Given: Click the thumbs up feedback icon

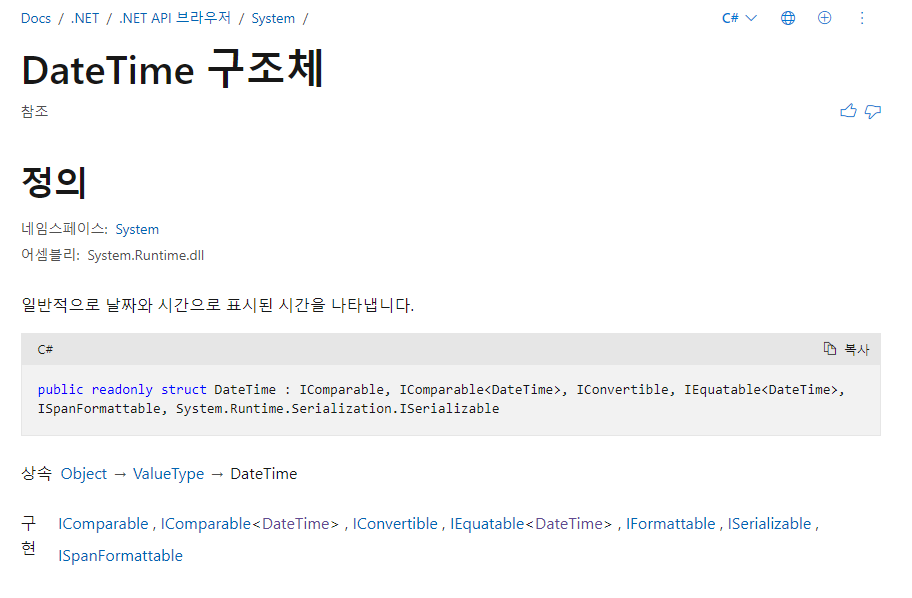Looking at the screenshot, I should [848, 111].
